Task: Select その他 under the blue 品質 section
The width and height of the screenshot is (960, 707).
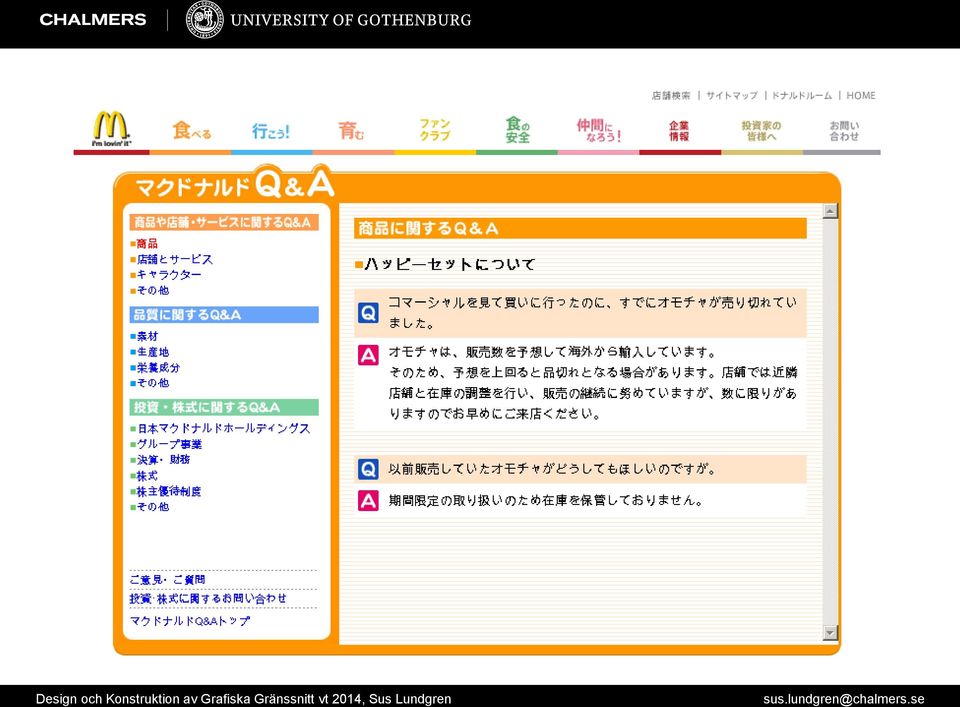Action: click(152, 383)
